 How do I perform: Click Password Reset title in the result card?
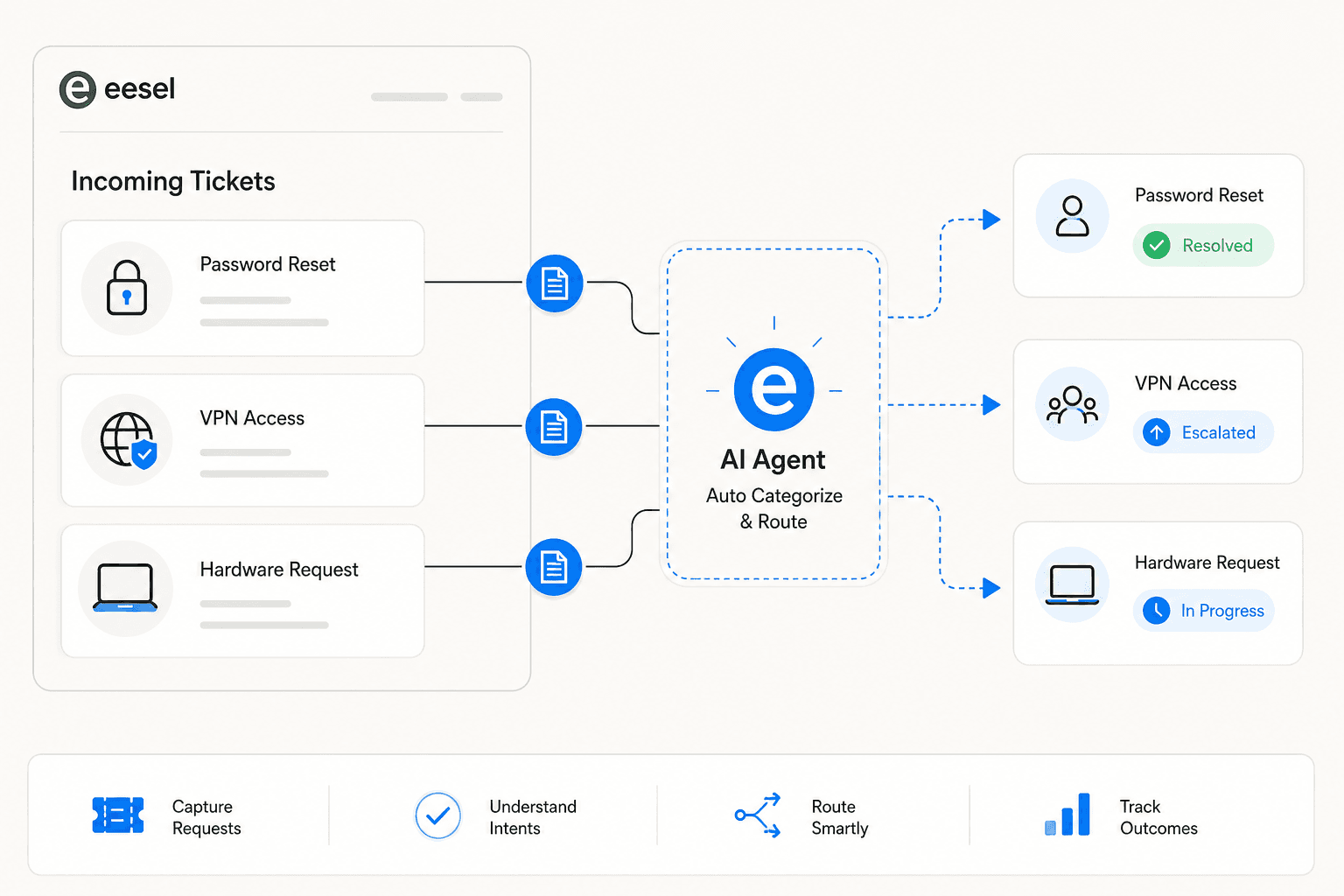1199,195
